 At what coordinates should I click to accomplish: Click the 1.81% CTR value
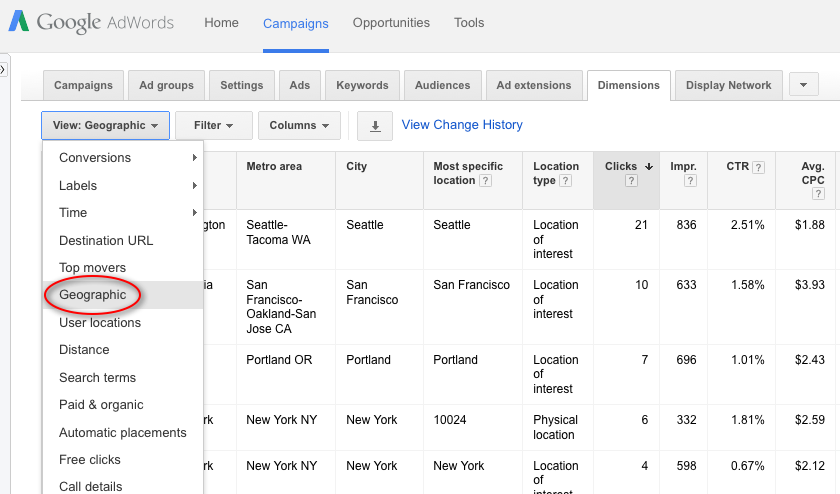[x=747, y=420]
